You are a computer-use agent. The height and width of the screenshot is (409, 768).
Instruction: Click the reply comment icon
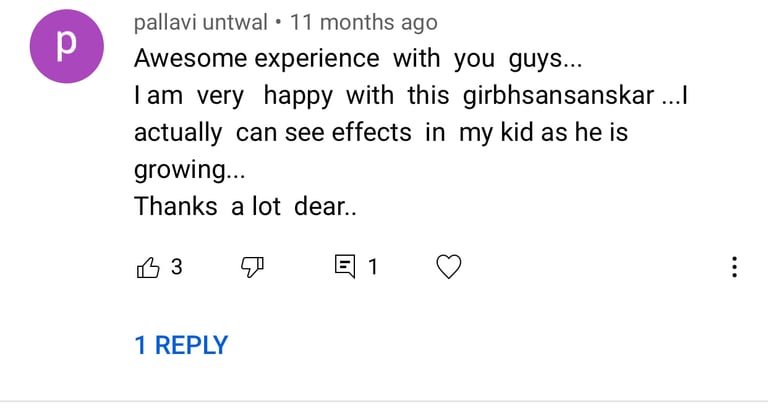345,267
